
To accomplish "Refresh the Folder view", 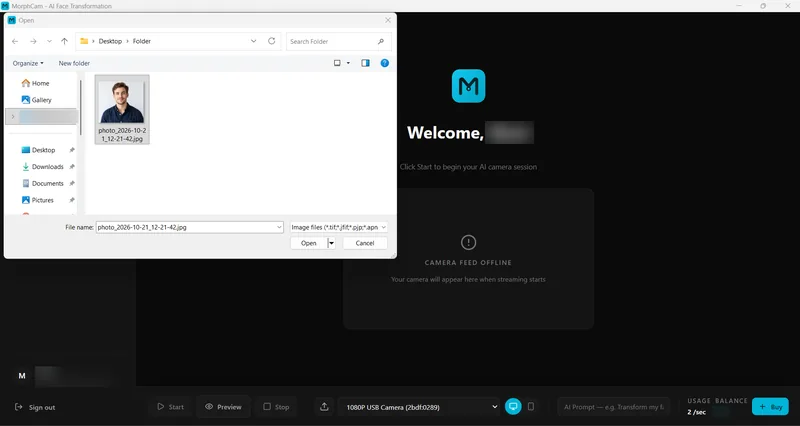I will (x=271, y=41).
